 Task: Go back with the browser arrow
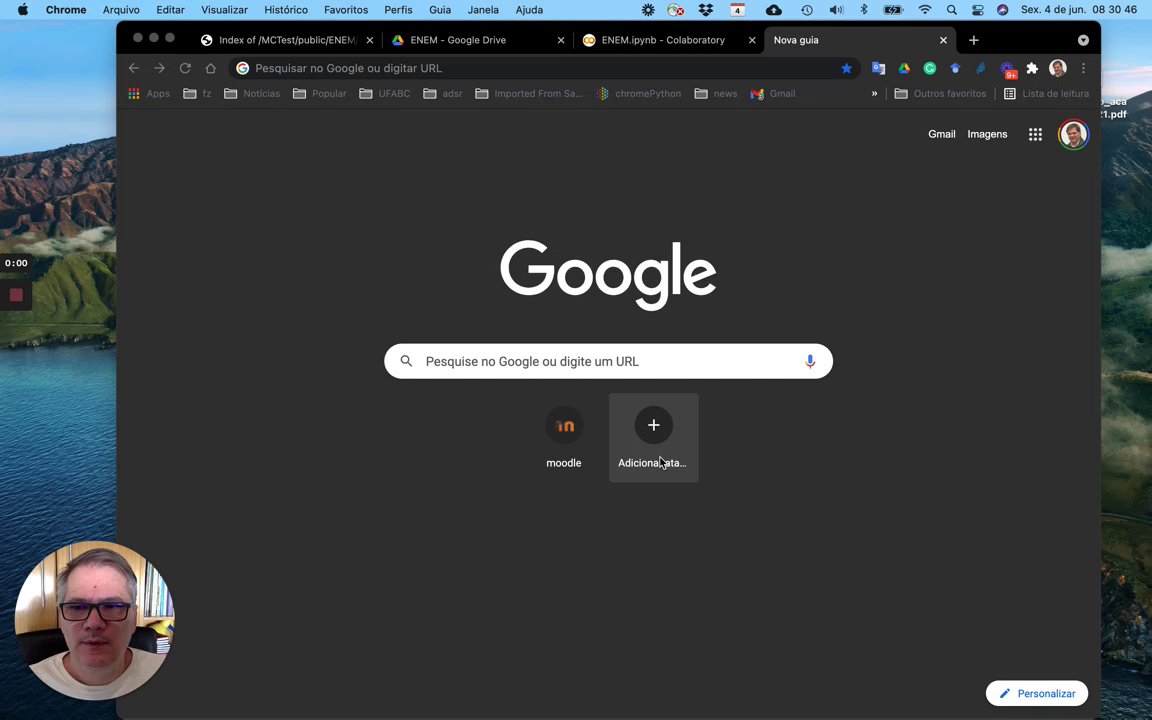coord(134,68)
